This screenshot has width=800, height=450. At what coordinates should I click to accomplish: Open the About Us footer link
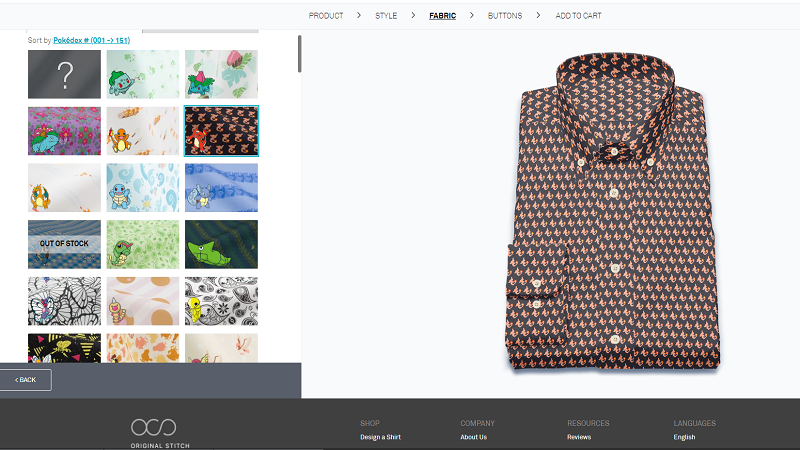pyautogui.click(x=473, y=437)
